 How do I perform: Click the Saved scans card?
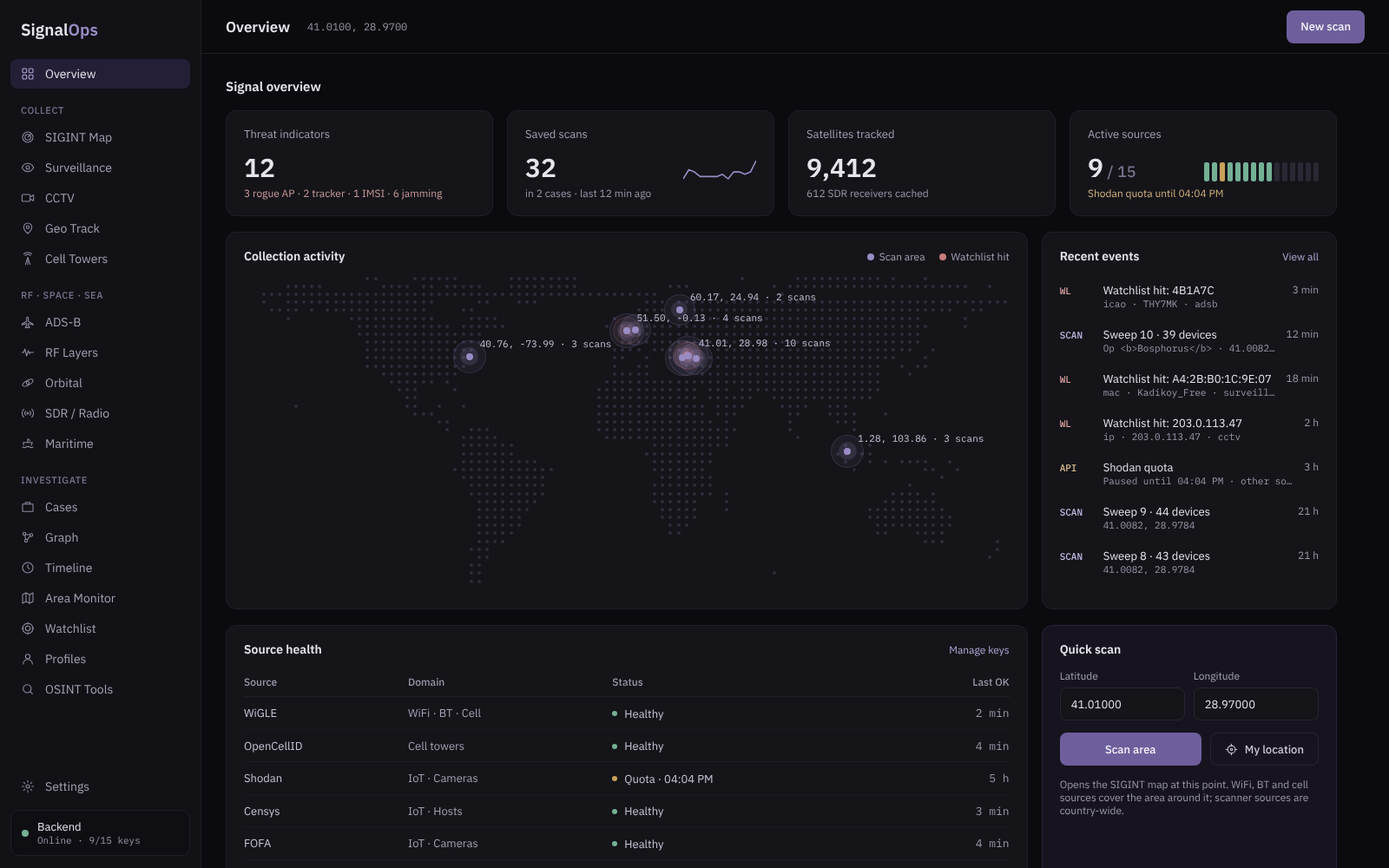[x=641, y=163]
